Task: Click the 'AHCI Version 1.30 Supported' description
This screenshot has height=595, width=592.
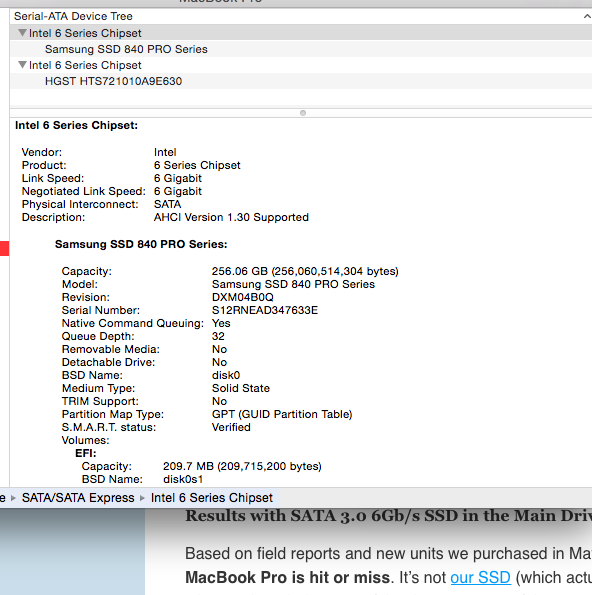Action: pyautogui.click(x=231, y=217)
